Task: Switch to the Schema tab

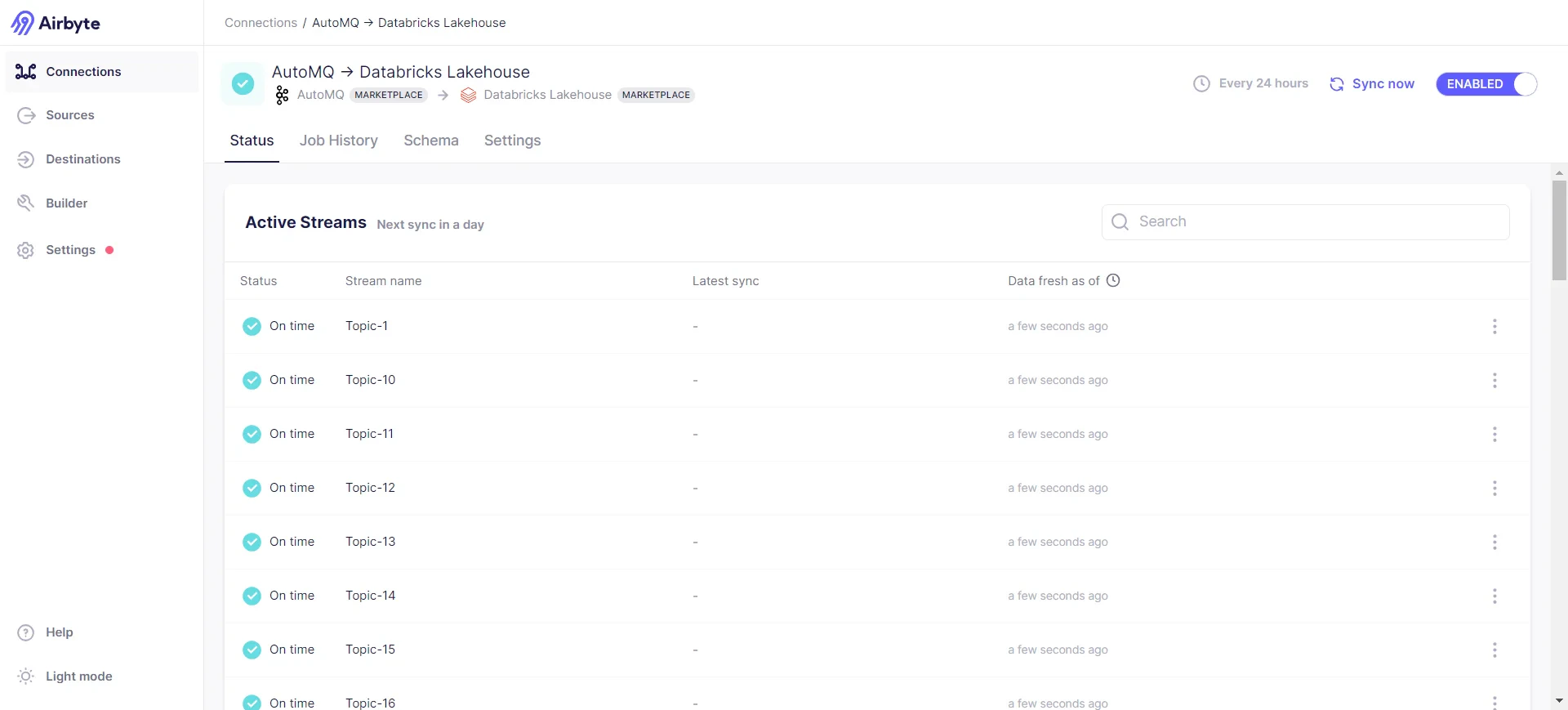Action: pyautogui.click(x=431, y=141)
